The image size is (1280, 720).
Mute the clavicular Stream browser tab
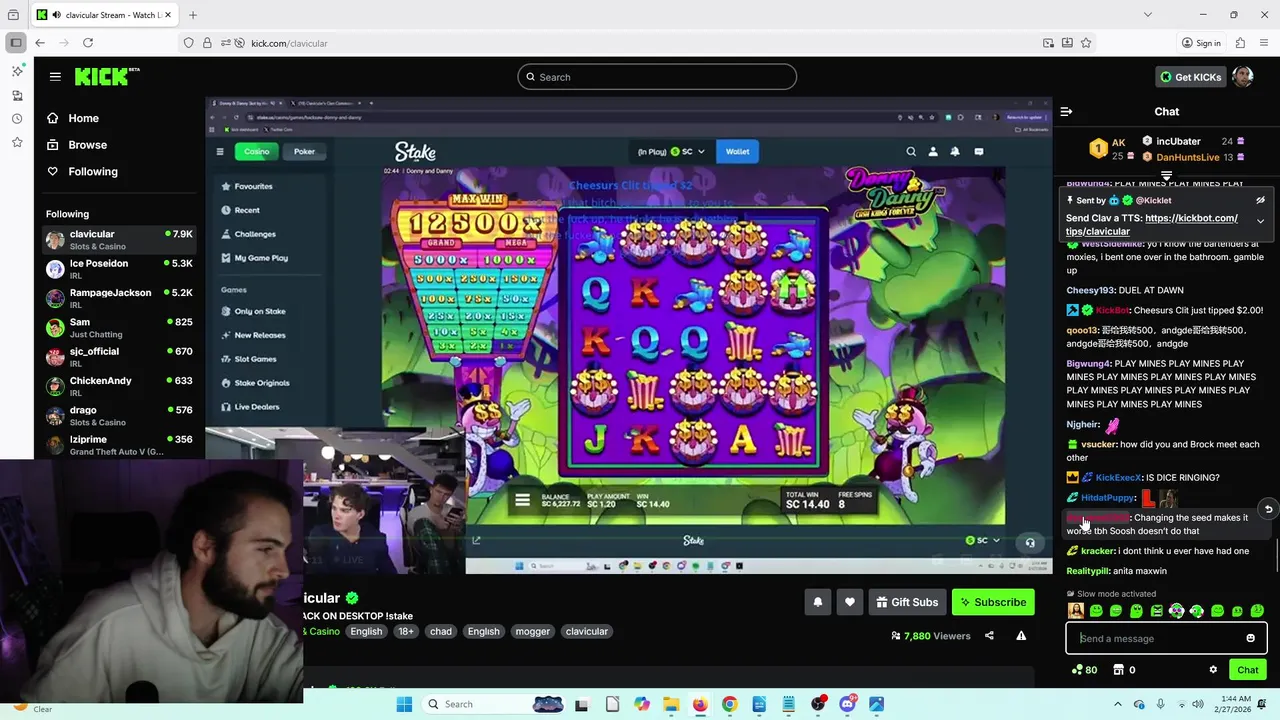click(x=55, y=15)
